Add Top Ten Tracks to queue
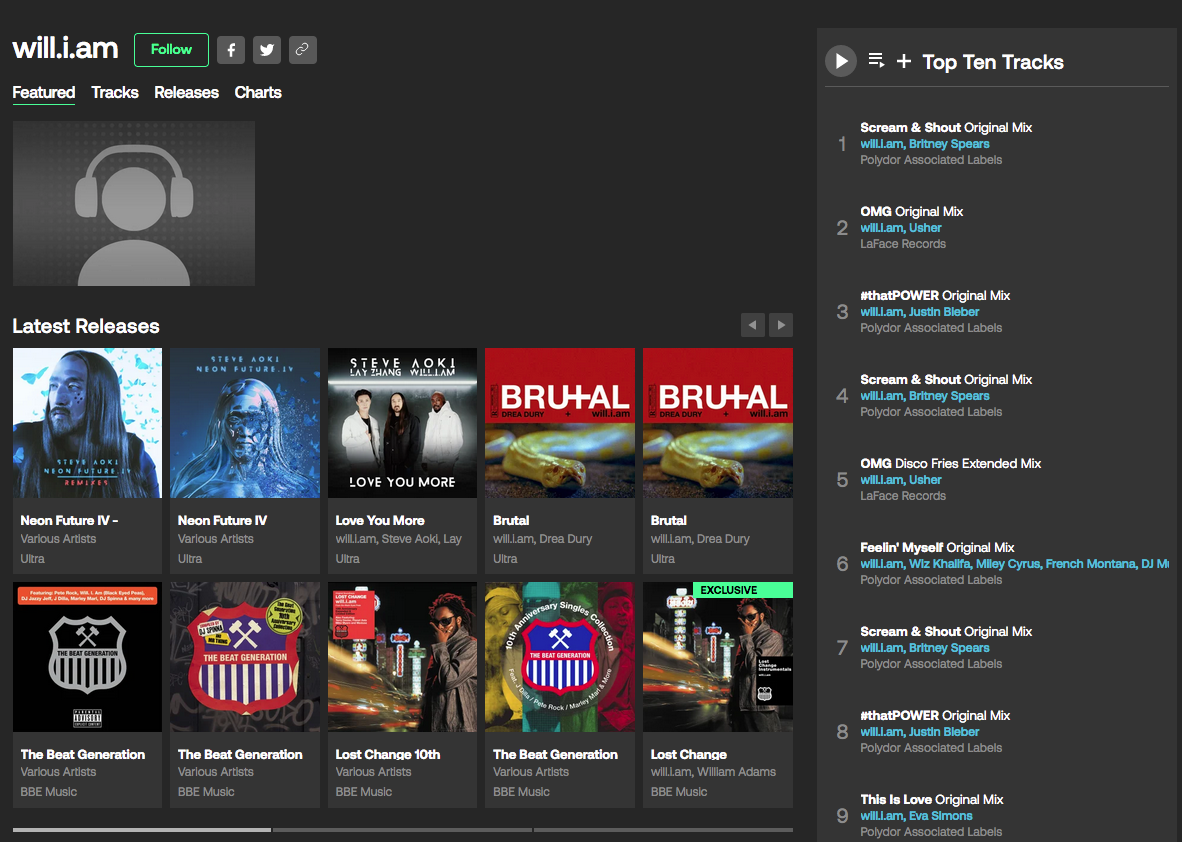This screenshot has width=1182, height=842. (x=876, y=60)
